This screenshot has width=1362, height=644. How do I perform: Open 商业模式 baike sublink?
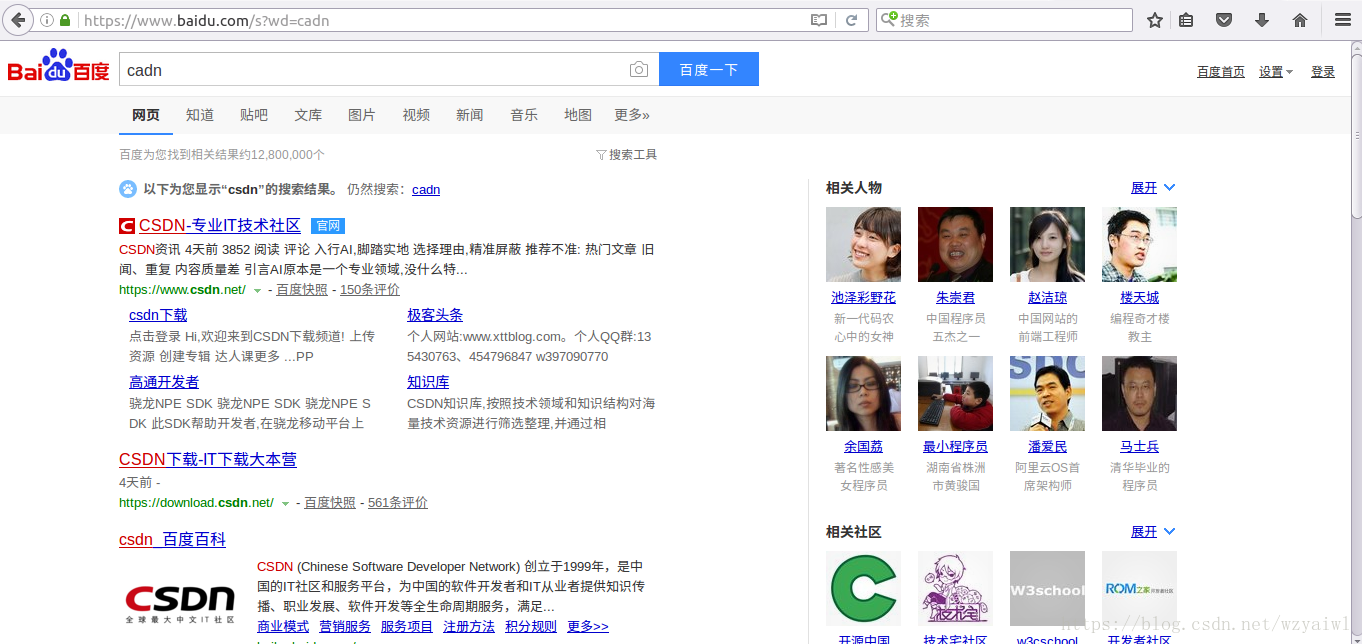(283, 627)
